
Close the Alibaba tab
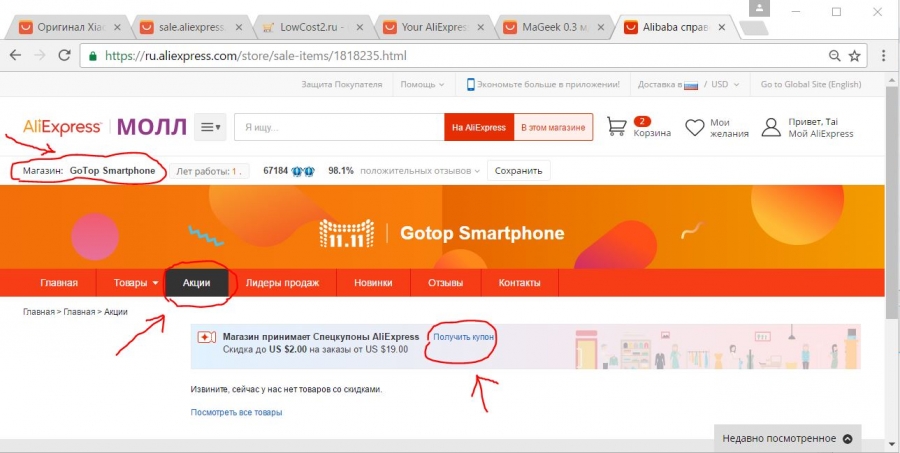coord(721,27)
